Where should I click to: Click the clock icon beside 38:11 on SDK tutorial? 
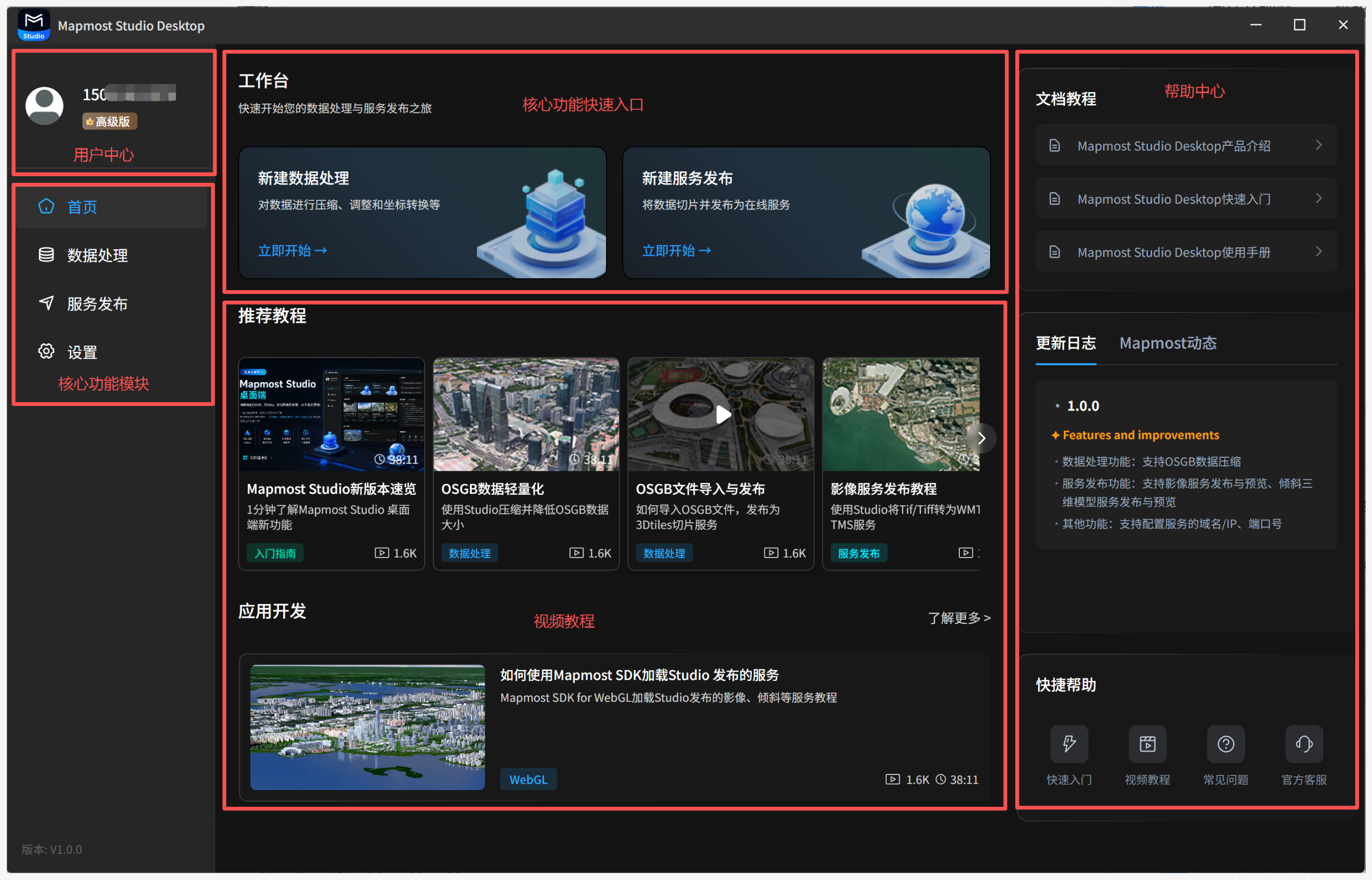(941, 780)
